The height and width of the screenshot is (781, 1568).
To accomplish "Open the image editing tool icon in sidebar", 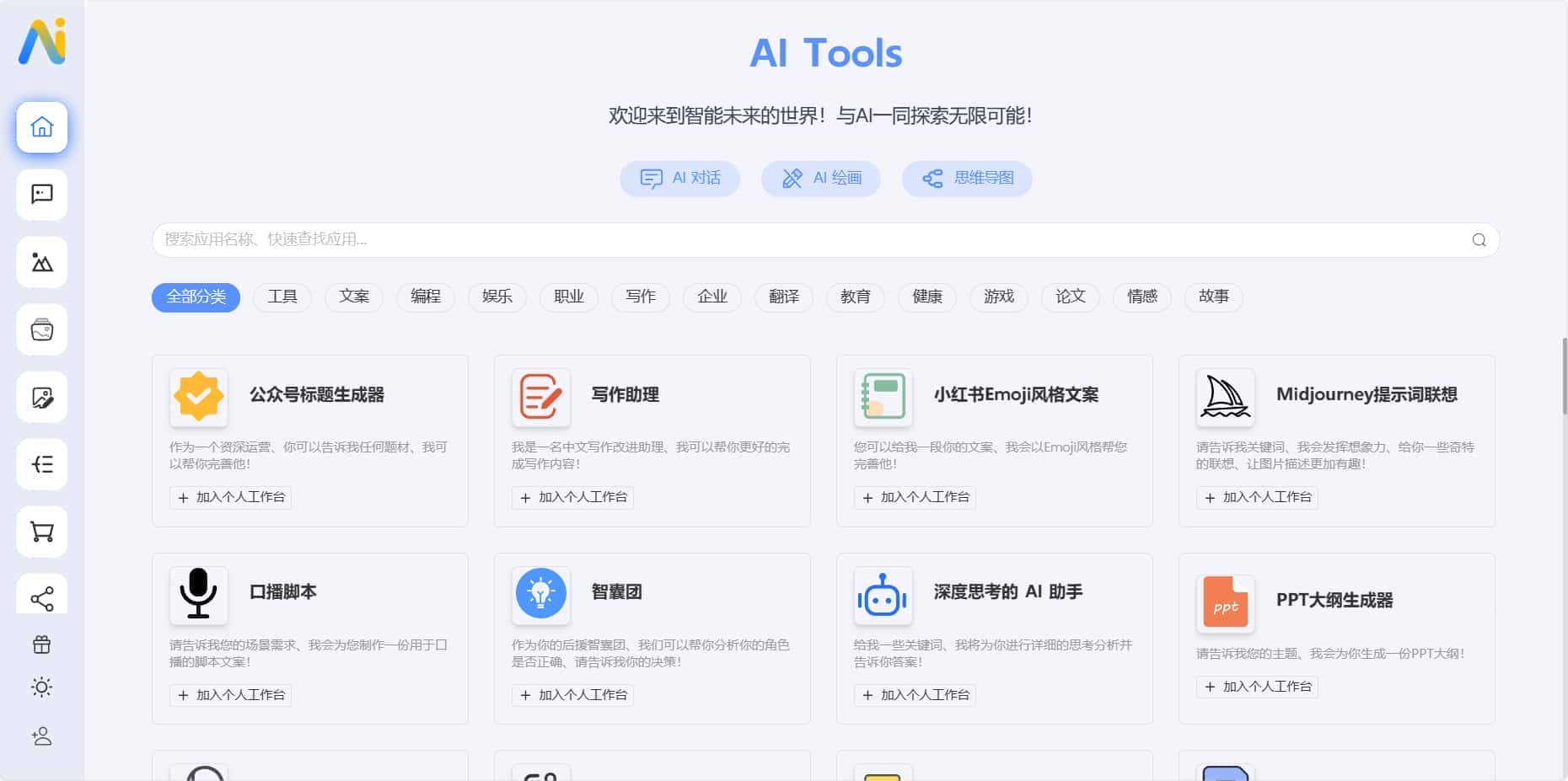I will [41, 397].
